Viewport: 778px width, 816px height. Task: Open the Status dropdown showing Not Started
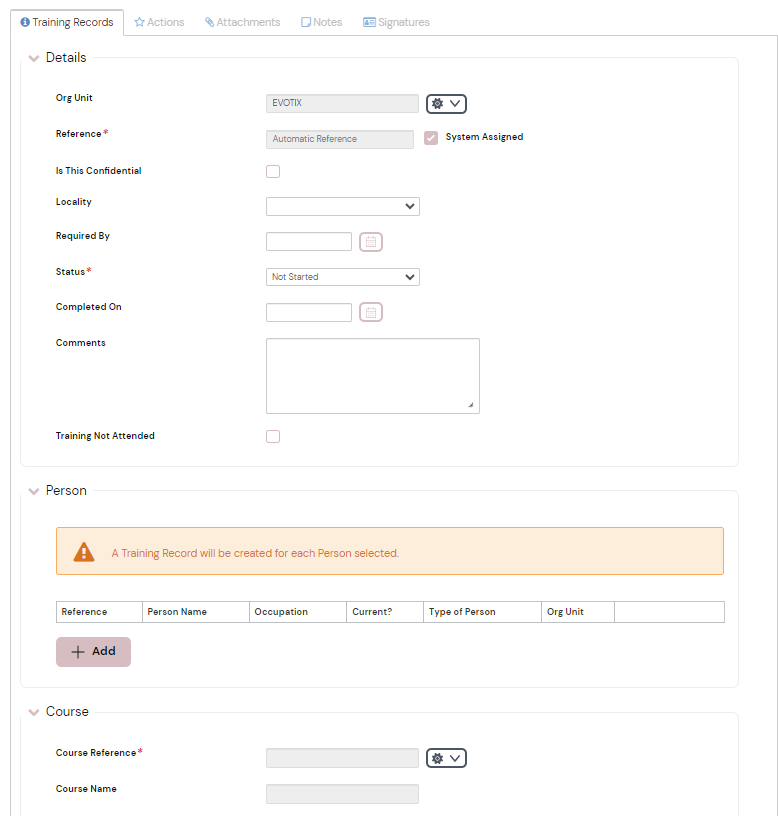pyautogui.click(x=342, y=277)
